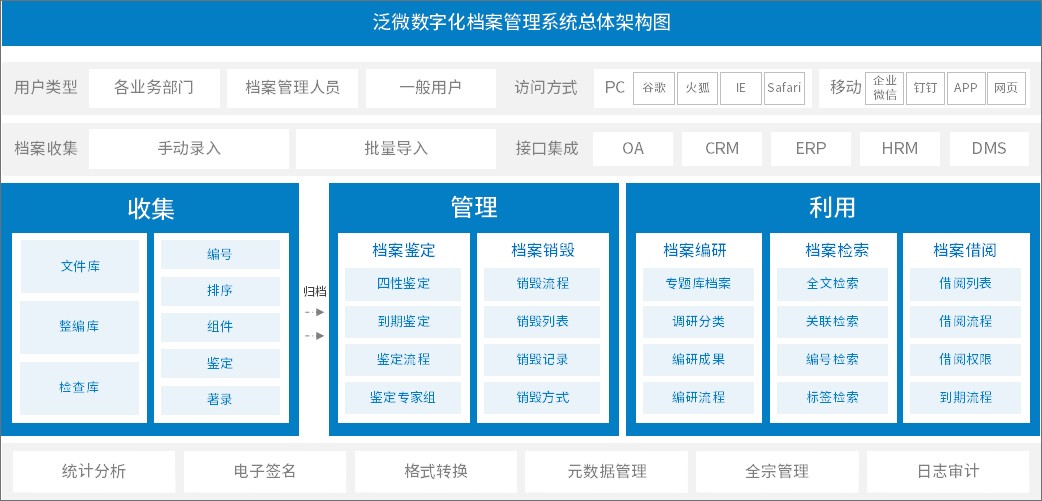The height and width of the screenshot is (501, 1042).
Task: Open the 检查库 block
Action: coord(80,387)
